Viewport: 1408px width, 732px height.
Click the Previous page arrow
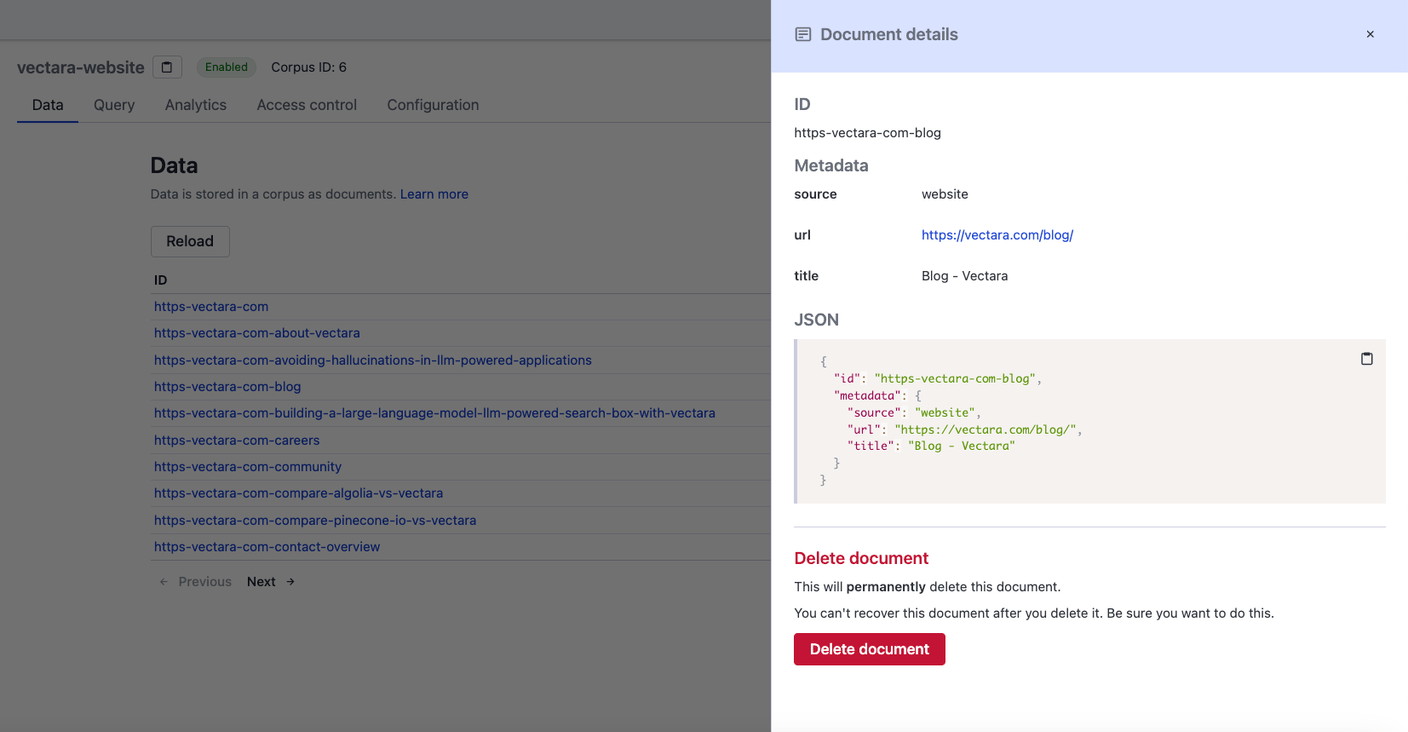point(165,582)
